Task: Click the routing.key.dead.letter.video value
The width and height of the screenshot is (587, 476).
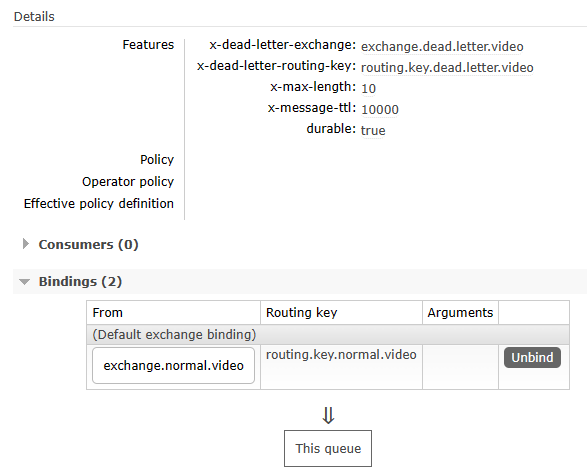Action: coord(447,68)
